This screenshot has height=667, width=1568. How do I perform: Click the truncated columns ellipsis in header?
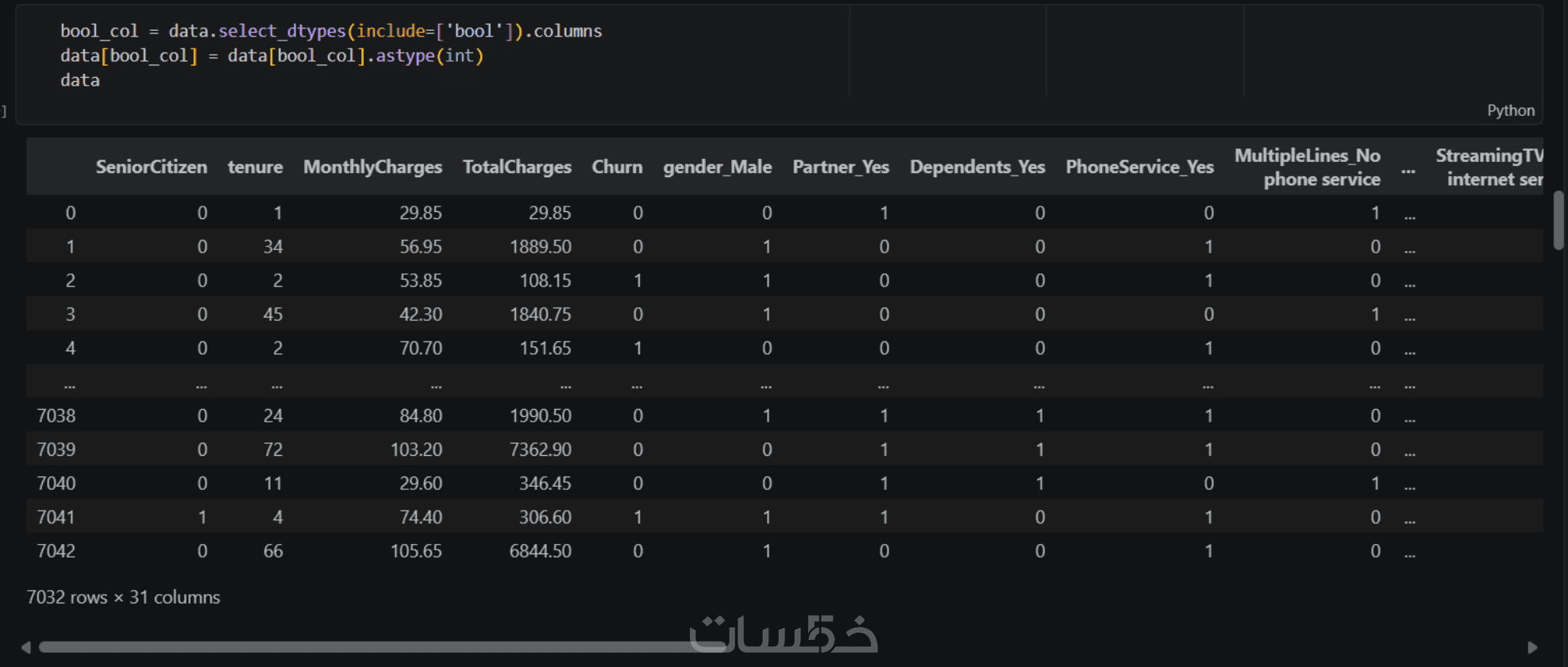tap(1408, 168)
